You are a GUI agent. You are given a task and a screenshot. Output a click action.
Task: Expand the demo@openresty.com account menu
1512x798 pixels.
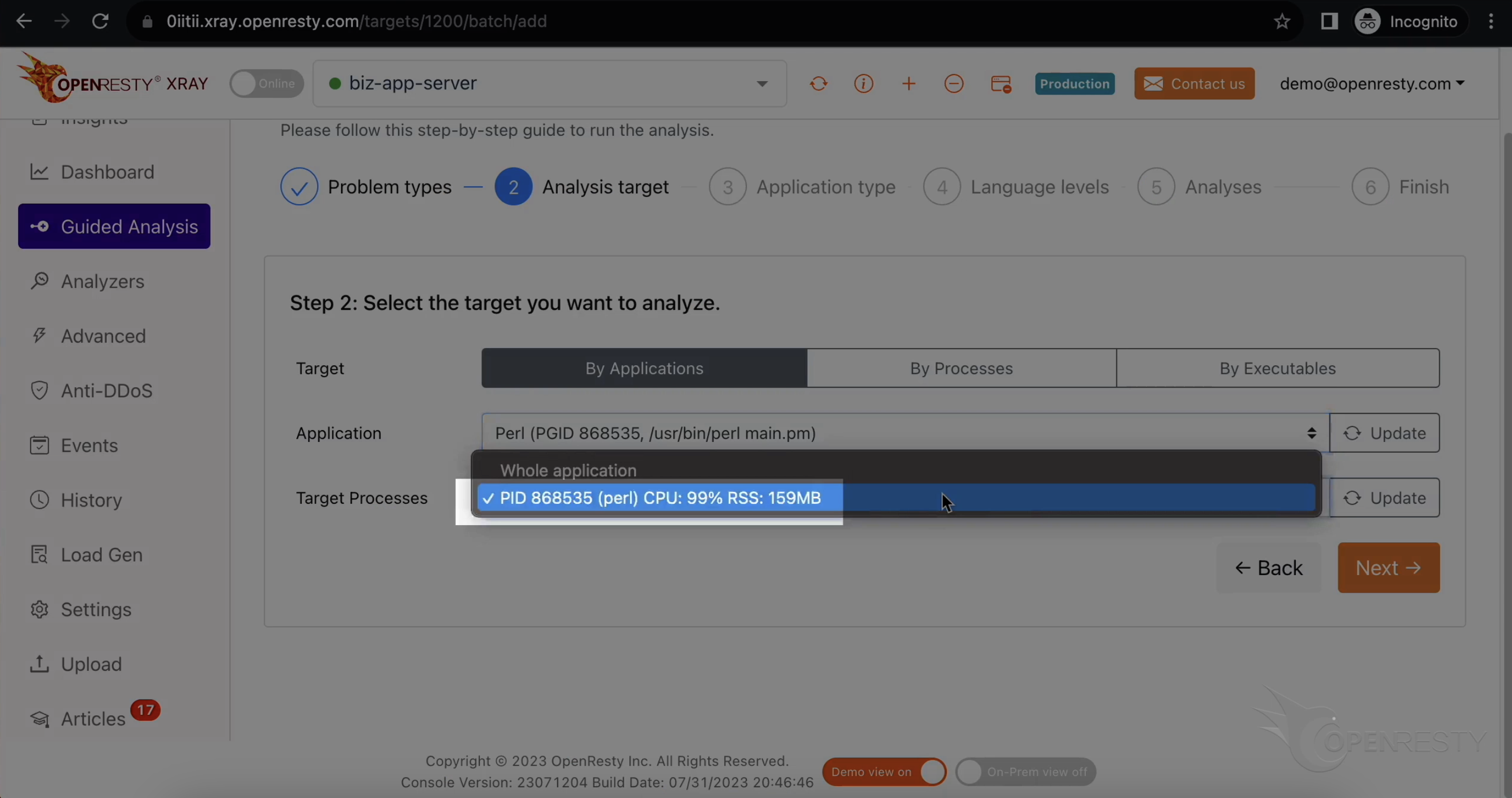click(x=1372, y=83)
